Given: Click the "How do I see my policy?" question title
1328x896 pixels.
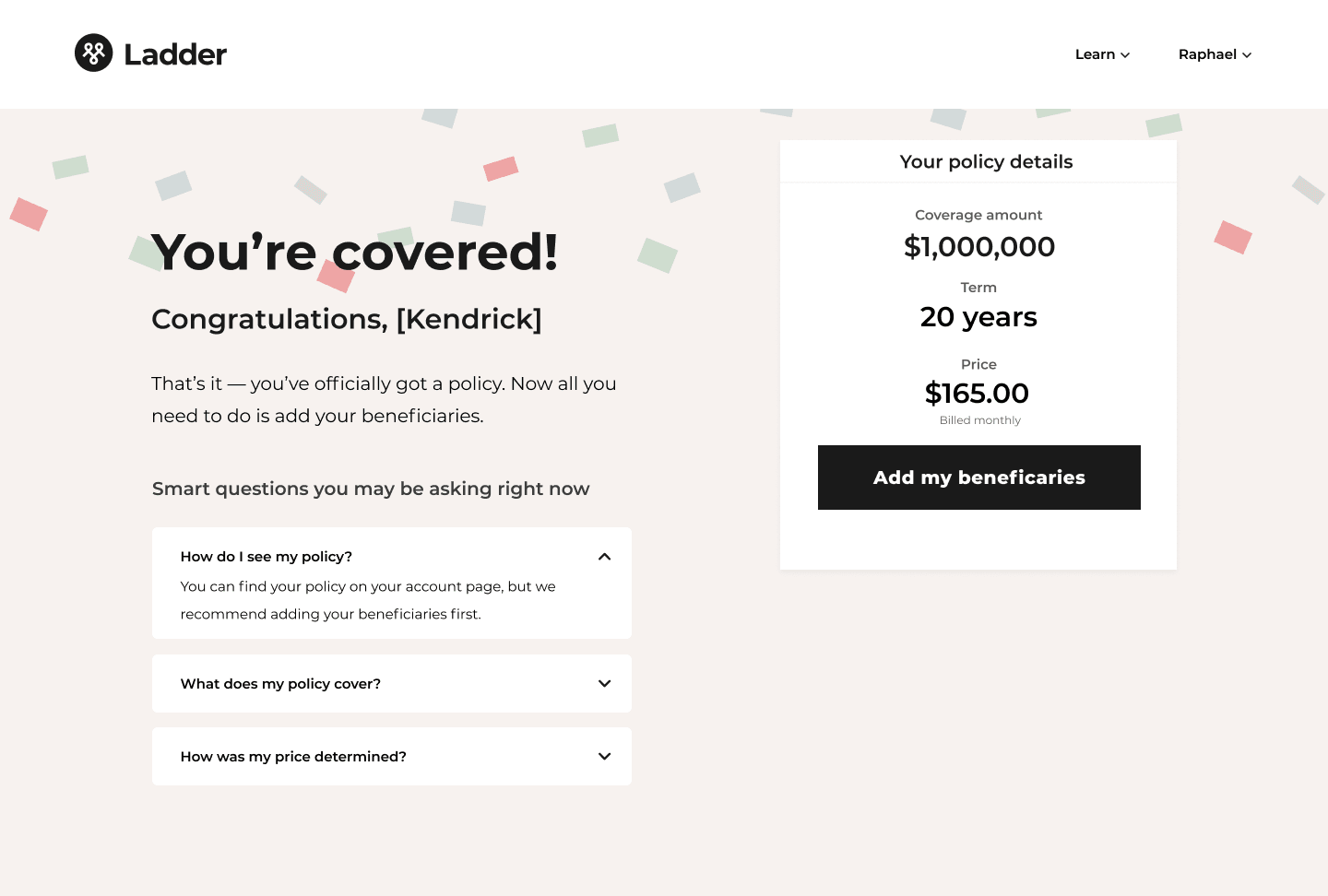Looking at the screenshot, I should tap(267, 557).
